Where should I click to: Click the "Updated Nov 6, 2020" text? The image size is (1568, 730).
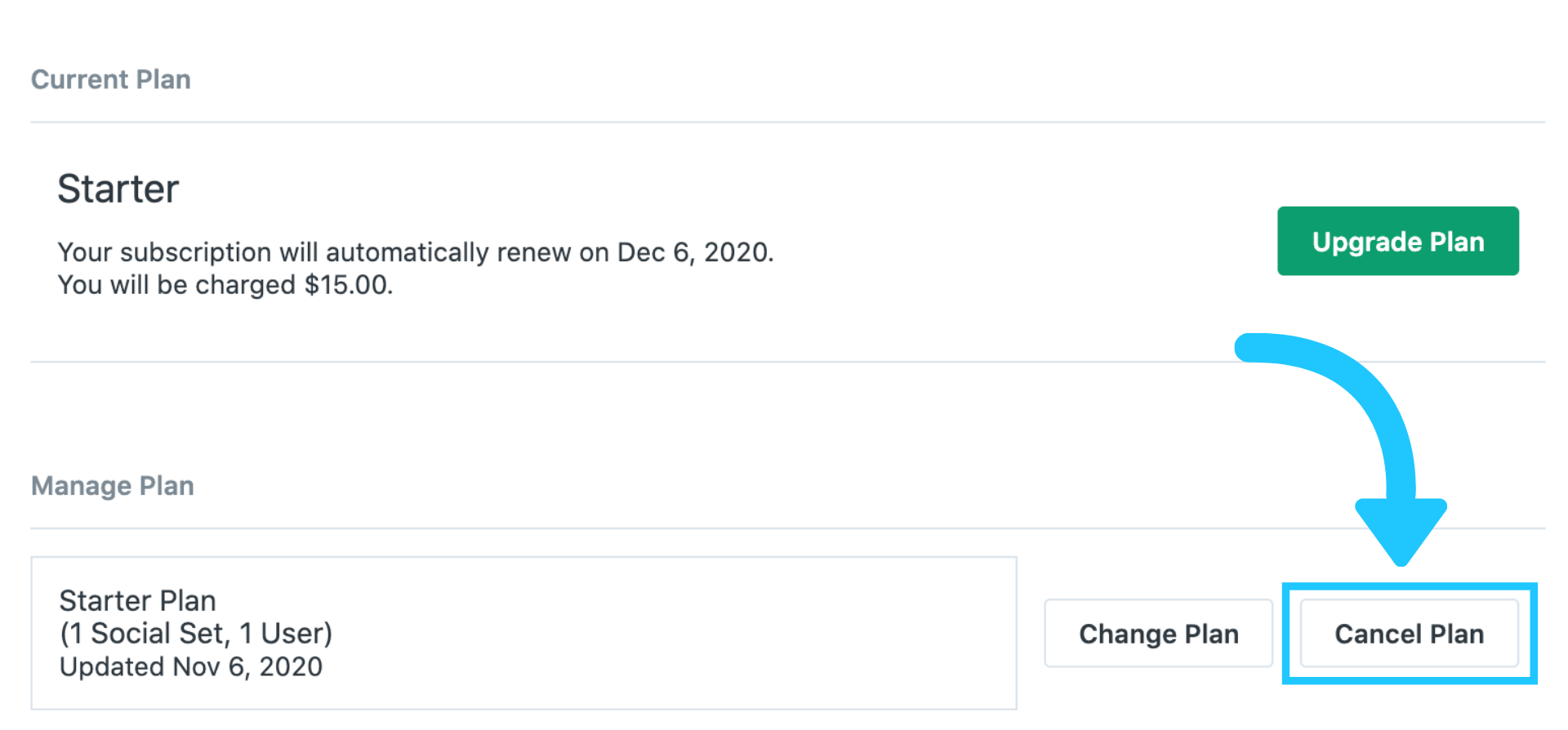(x=191, y=667)
